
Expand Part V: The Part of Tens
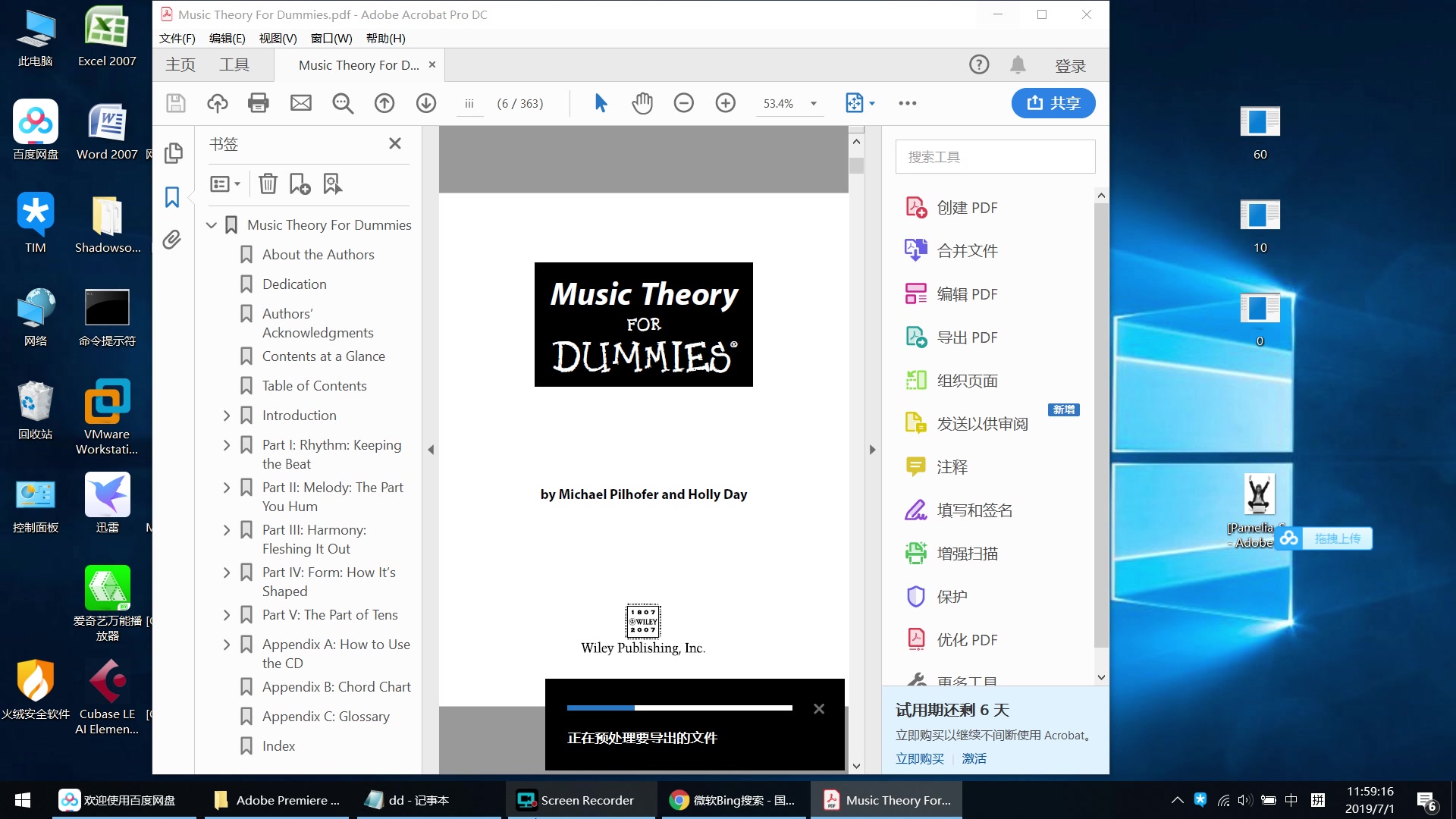point(226,615)
